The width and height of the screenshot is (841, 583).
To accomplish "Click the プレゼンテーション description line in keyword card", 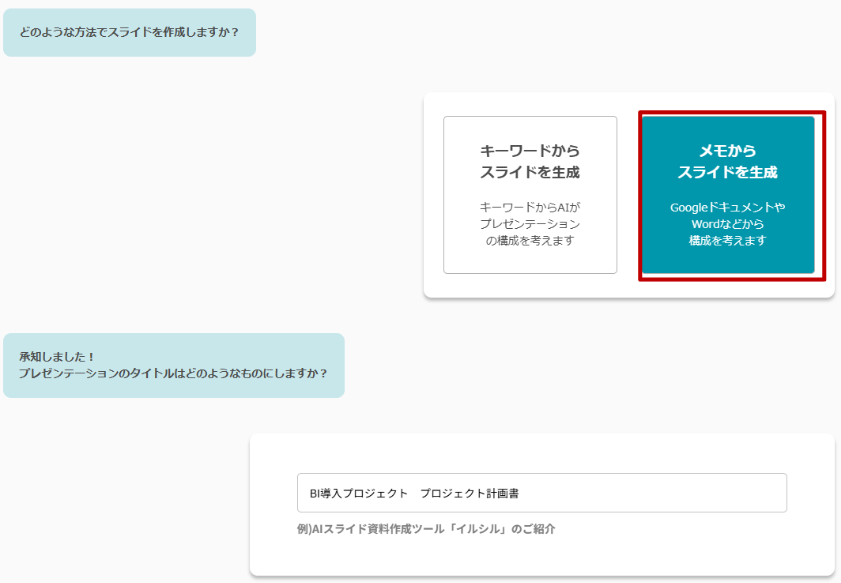I will [x=530, y=224].
